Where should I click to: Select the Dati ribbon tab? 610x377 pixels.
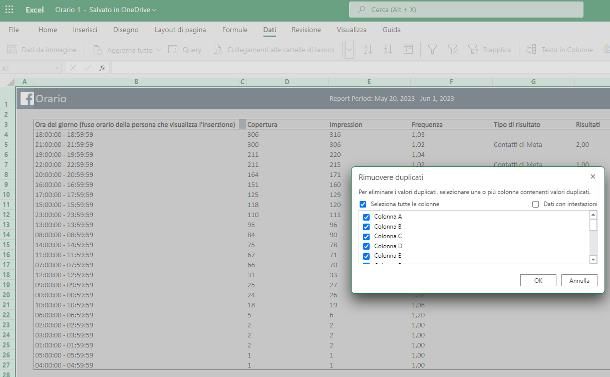(270, 30)
